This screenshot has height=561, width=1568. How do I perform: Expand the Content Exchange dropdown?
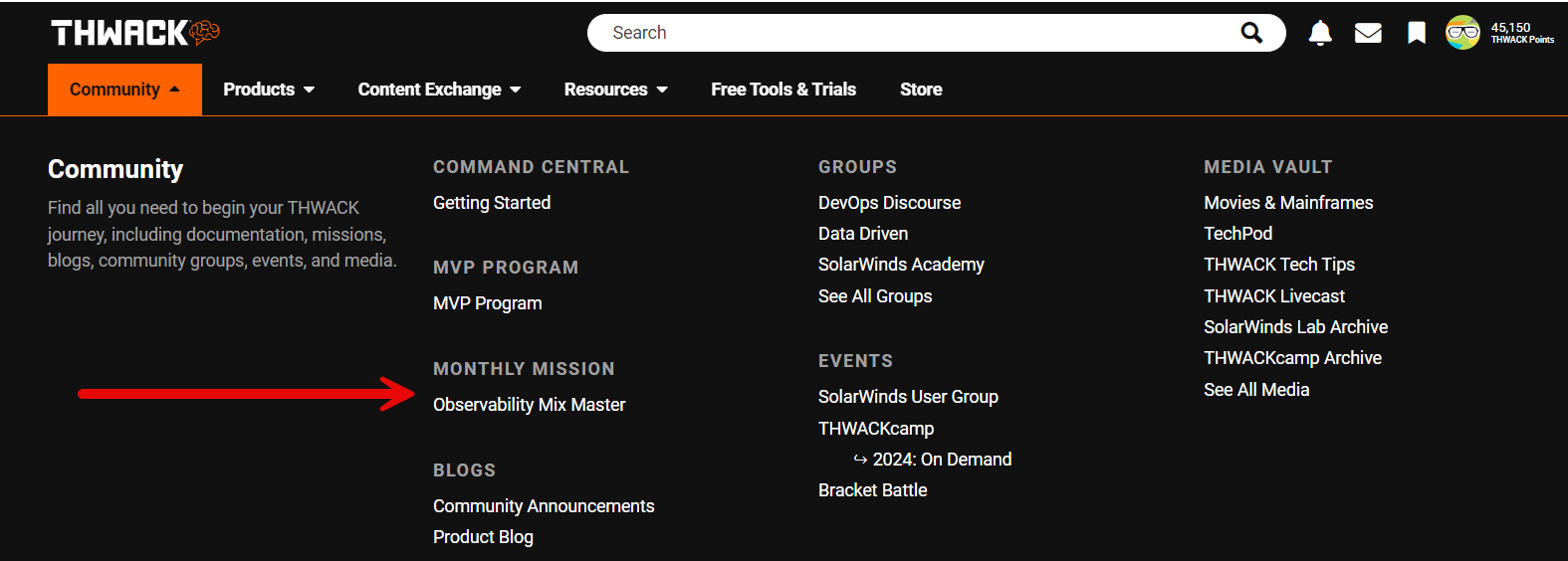point(439,90)
